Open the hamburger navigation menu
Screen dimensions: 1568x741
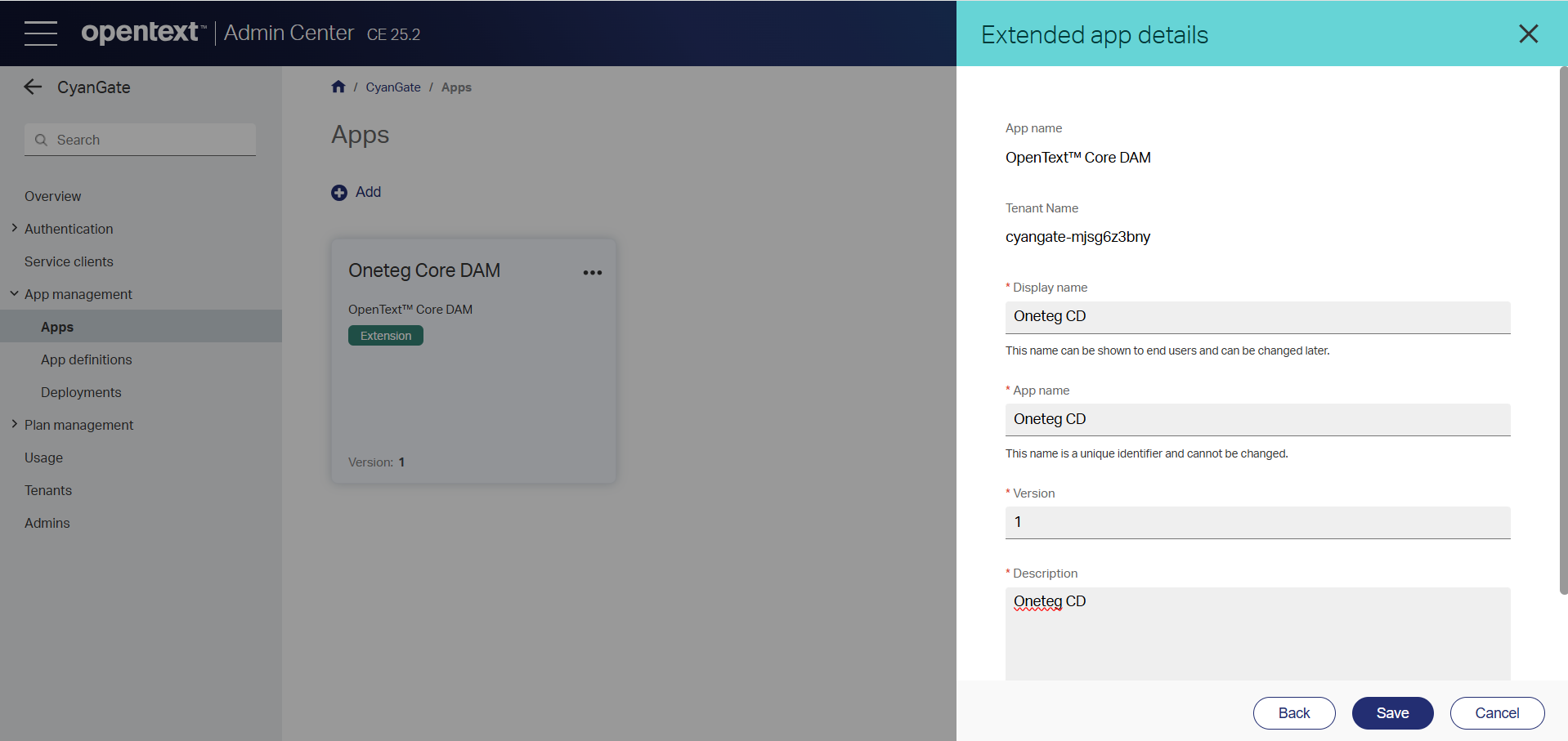click(x=40, y=33)
